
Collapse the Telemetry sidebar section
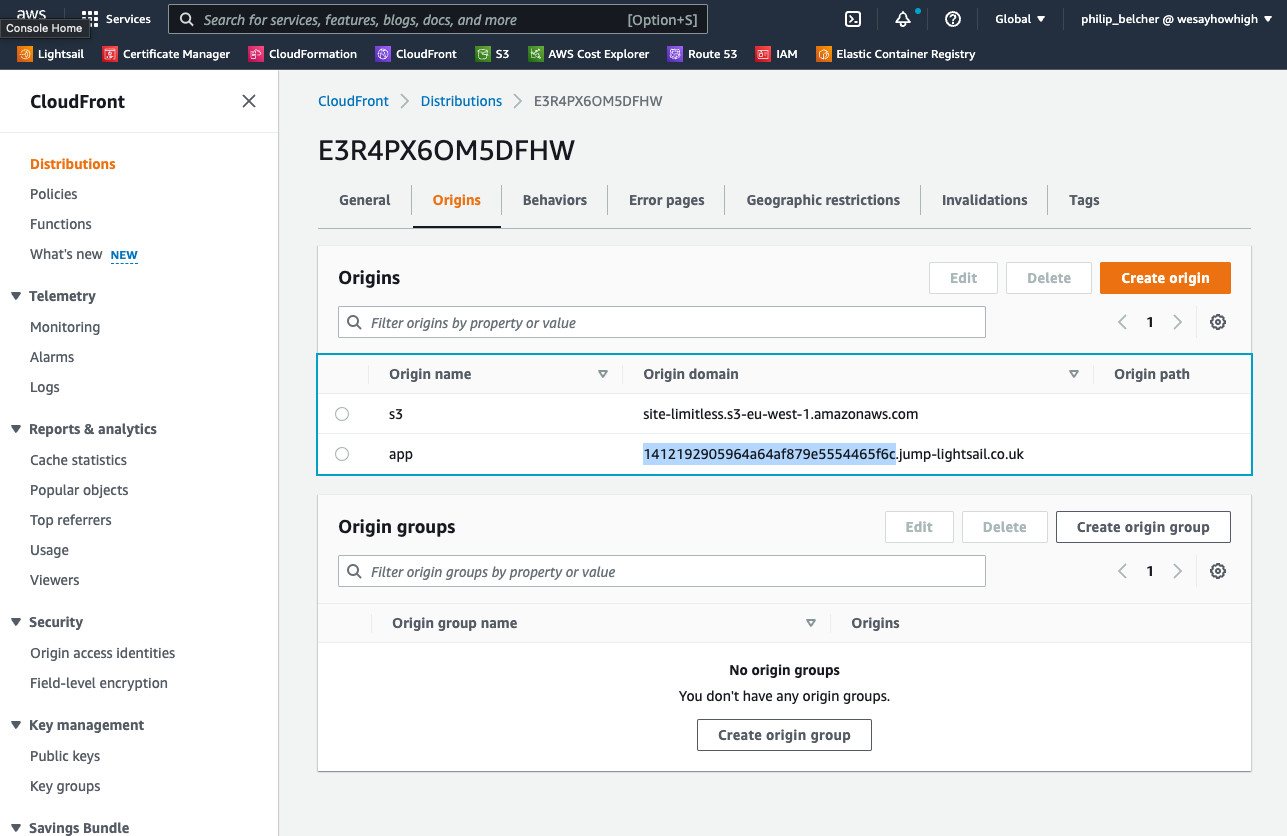point(16,296)
